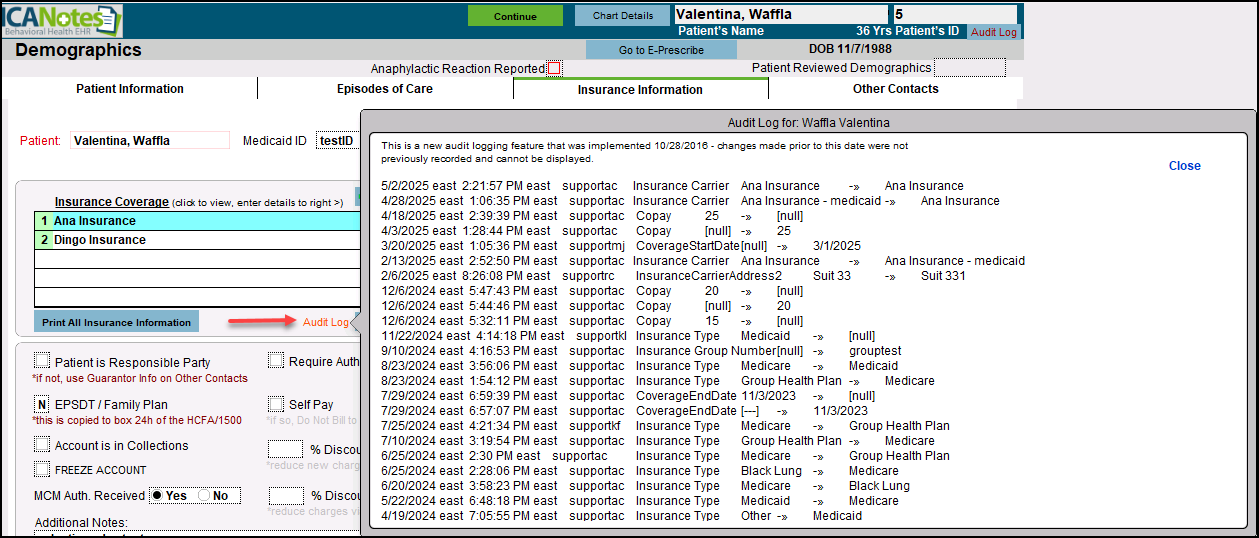1259x538 pixels.
Task: Open Chart Details
Action: coord(623,16)
